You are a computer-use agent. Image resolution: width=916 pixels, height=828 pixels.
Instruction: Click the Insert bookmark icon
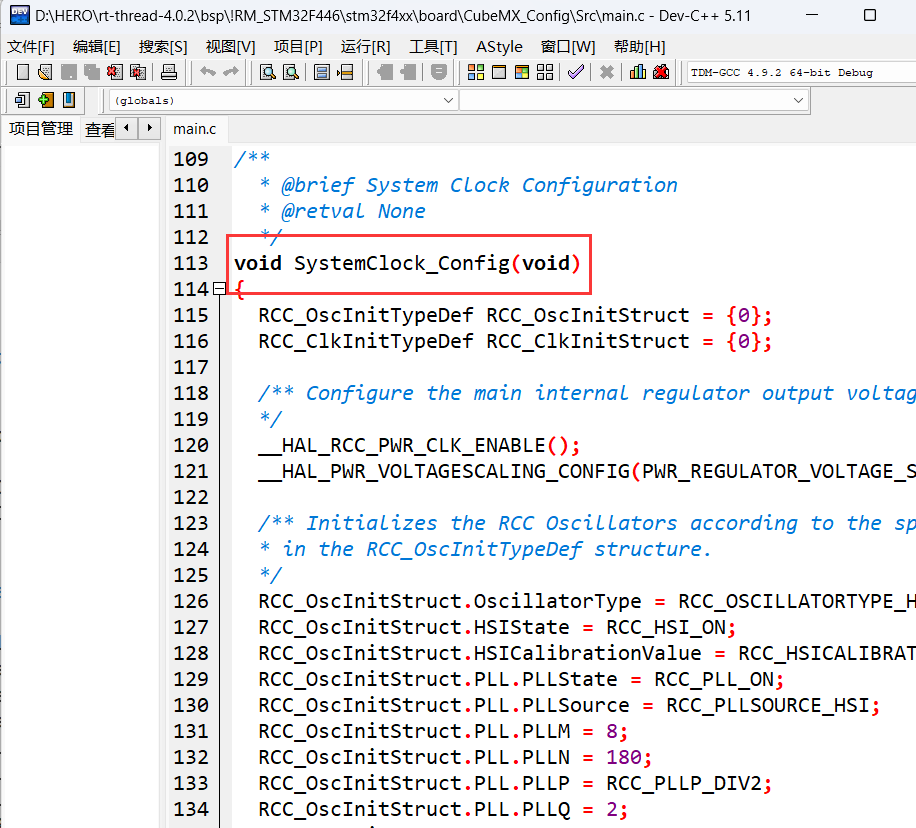click(69, 101)
